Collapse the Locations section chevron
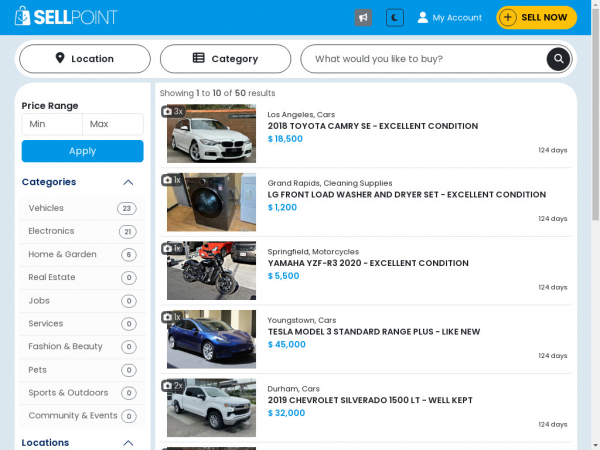Viewport: 600px width, 450px height. [128, 443]
